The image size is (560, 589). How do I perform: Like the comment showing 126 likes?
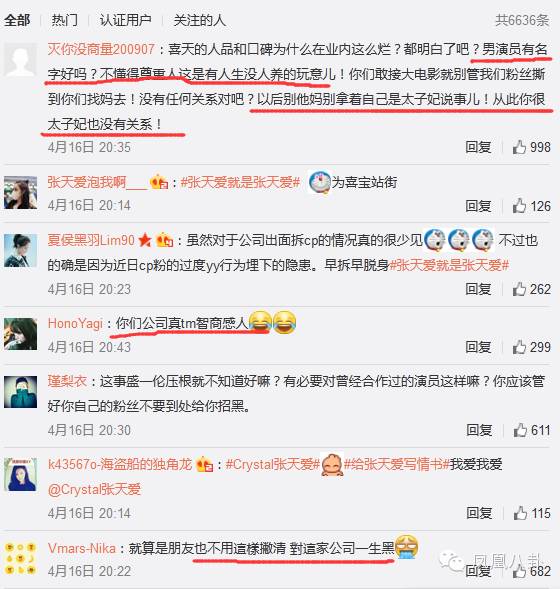[x=519, y=206]
